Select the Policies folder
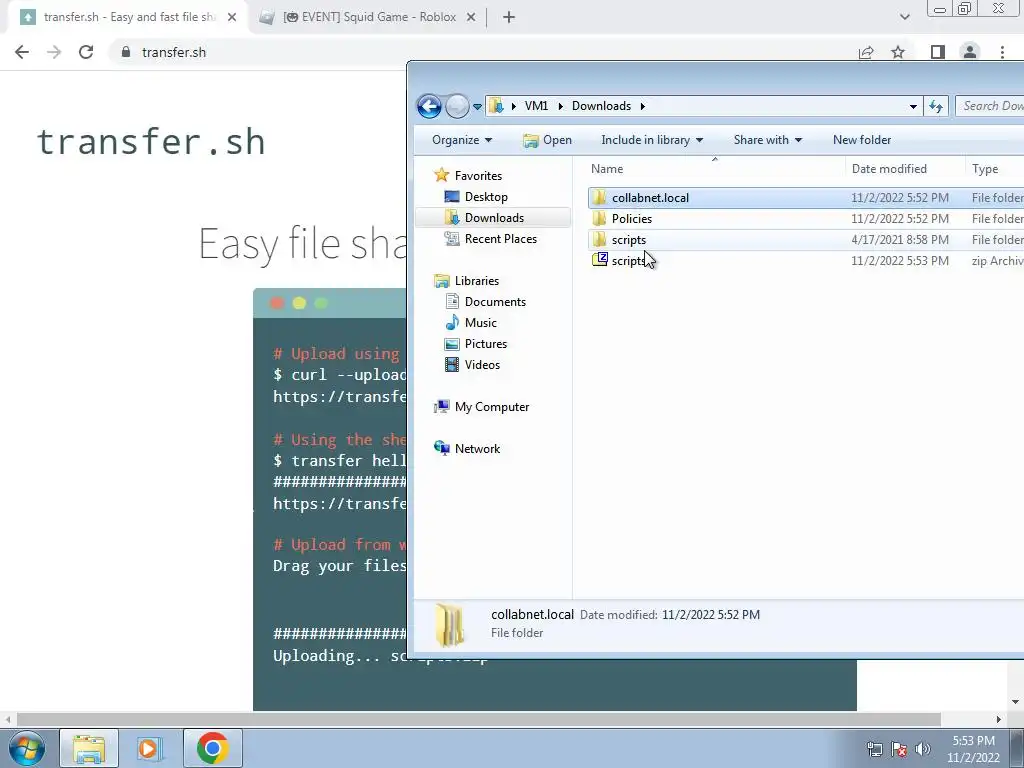Image resolution: width=1024 pixels, height=768 pixels. click(x=806, y=219)
